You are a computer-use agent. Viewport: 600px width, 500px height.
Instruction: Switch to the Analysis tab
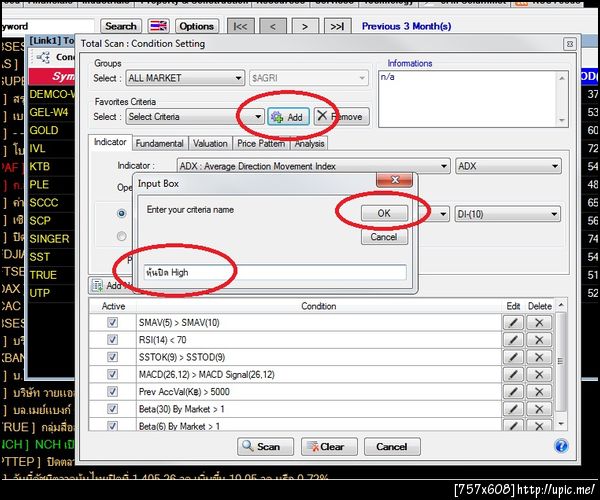pyautogui.click(x=309, y=143)
